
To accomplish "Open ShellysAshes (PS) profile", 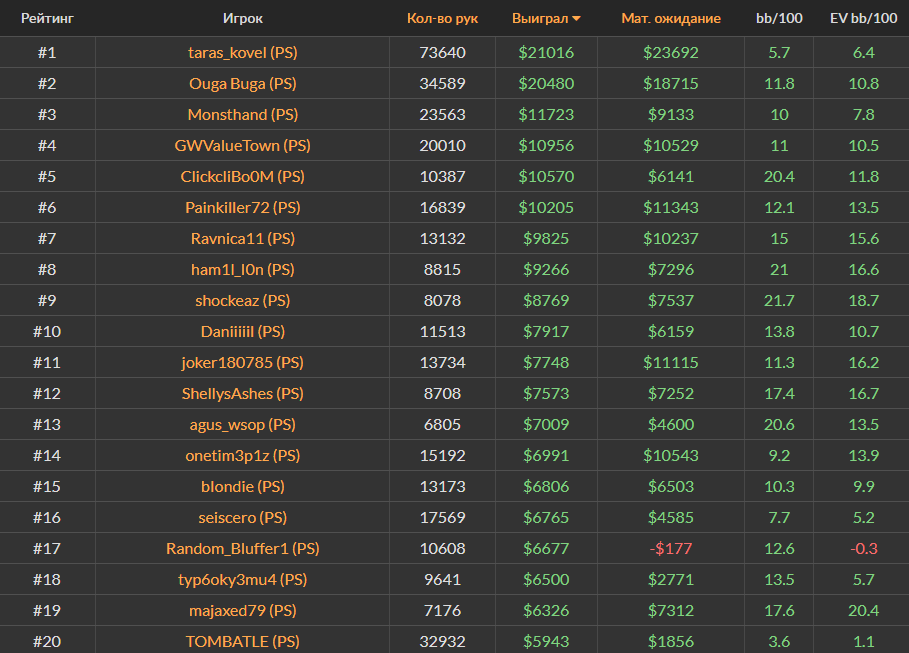I will (x=242, y=393).
